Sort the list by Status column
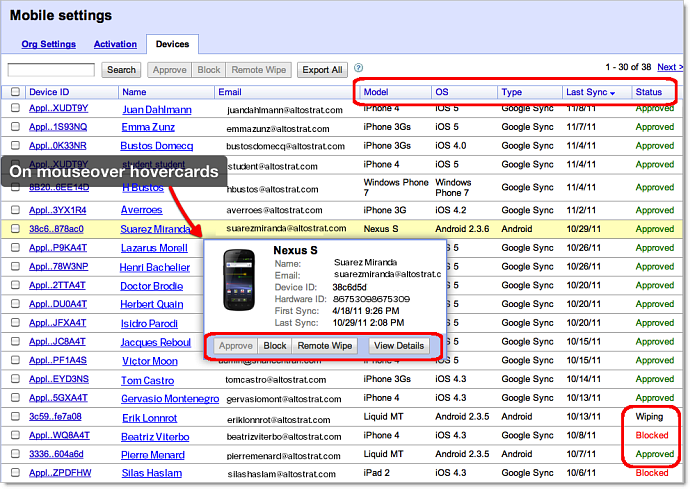 pos(648,92)
